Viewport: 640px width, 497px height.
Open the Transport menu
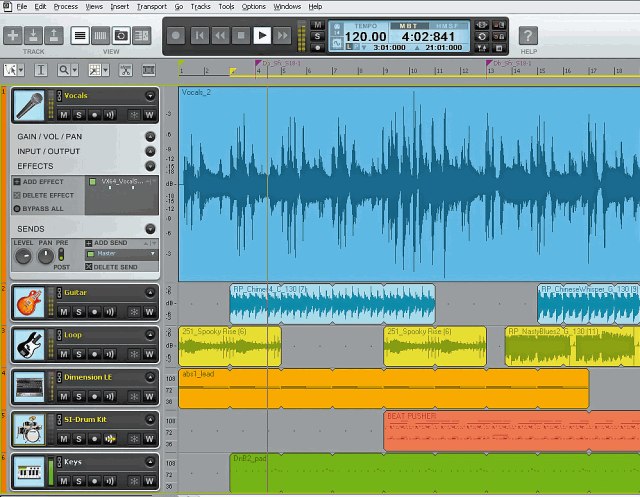pyautogui.click(x=151, y=7)
